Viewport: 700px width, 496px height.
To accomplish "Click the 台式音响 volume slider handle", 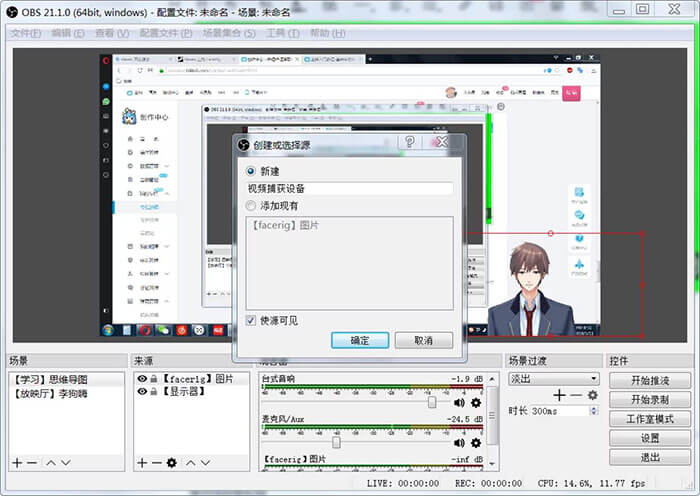I will [432, 402].
